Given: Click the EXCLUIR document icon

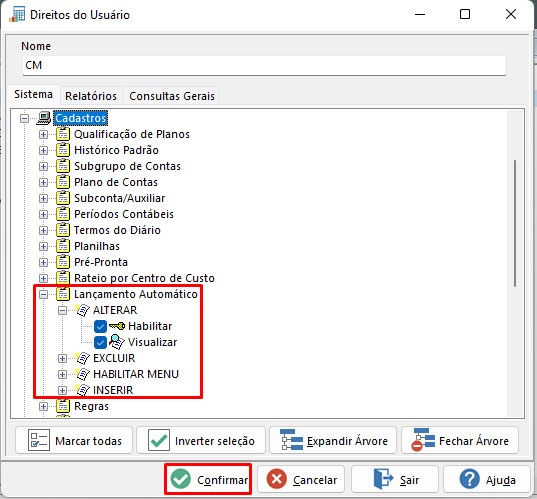Looking at the screenshot, I should [x=83, y=358].
